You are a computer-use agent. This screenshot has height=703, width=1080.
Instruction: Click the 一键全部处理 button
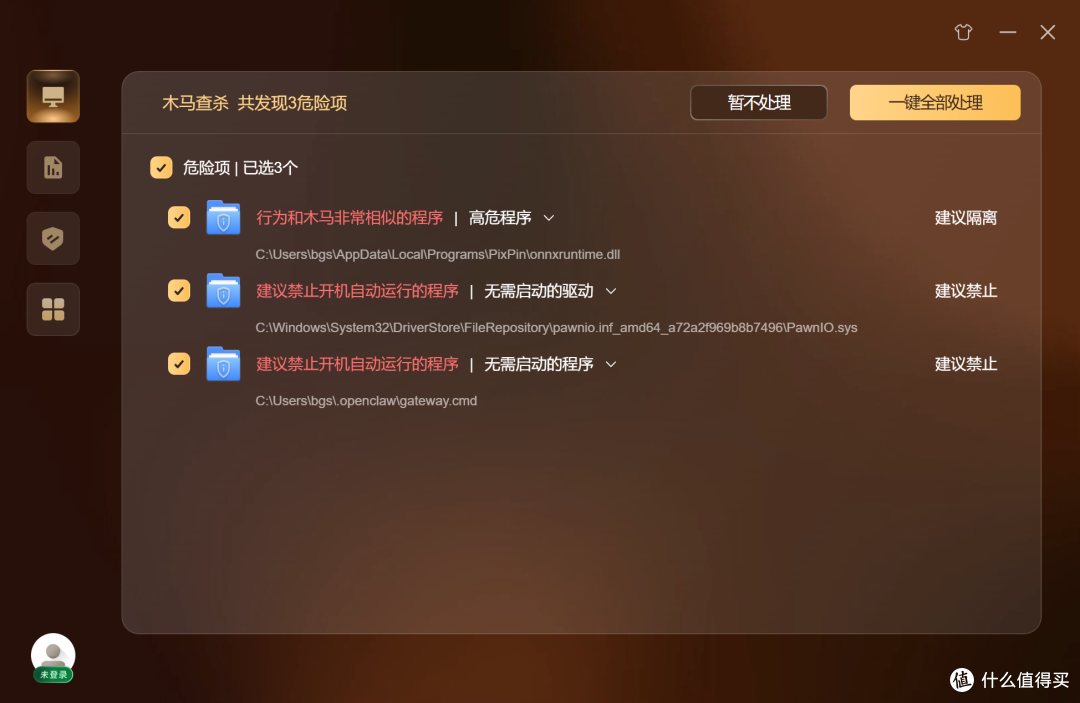pyautogui.click(x=935, y=103)
